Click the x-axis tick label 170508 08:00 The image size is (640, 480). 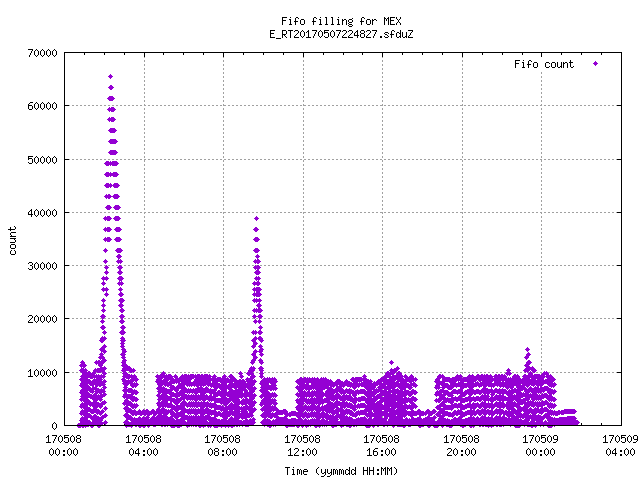point(222,445)
